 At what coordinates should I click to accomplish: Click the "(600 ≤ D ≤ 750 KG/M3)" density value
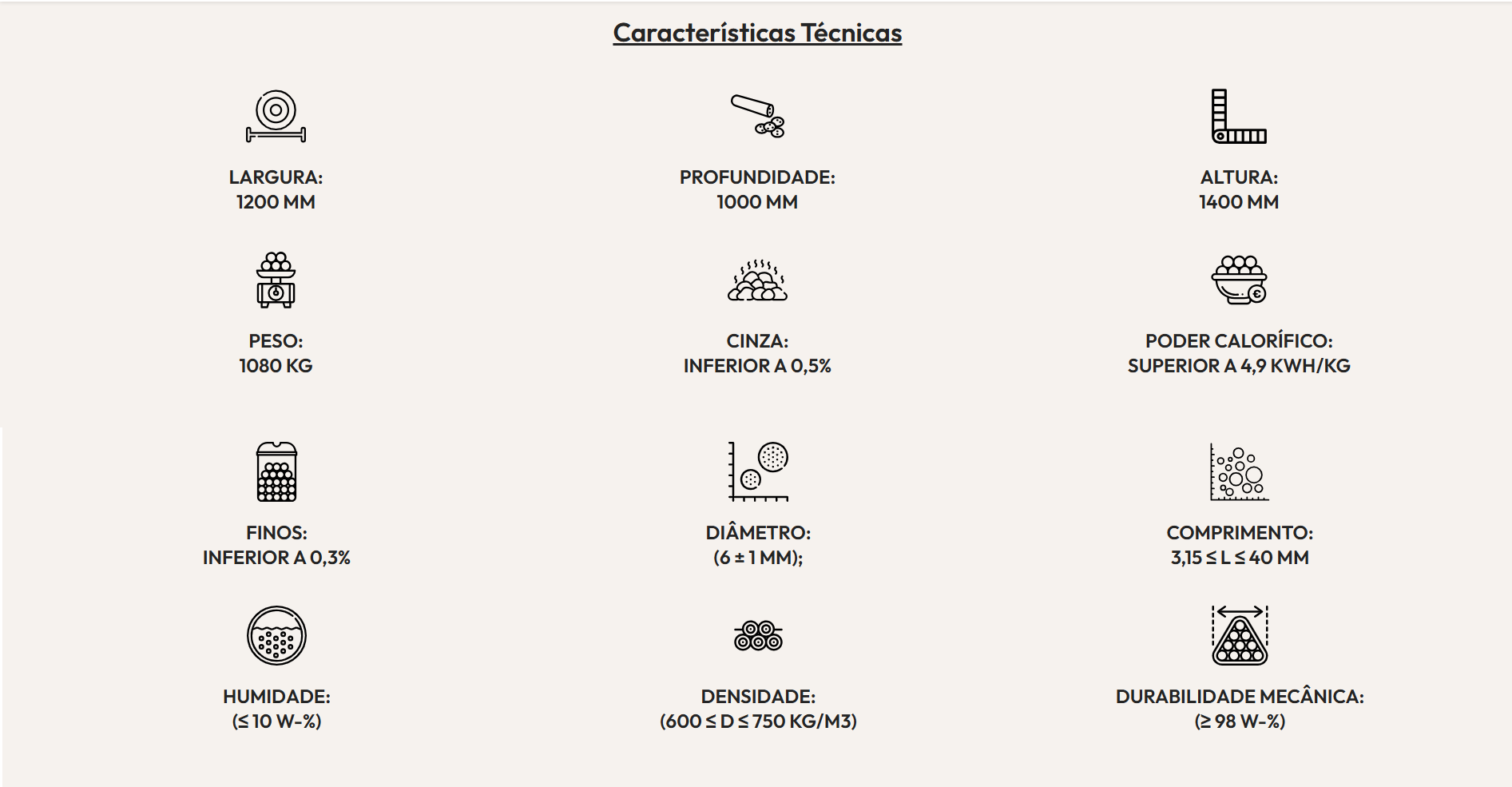[x=758, y=721]
